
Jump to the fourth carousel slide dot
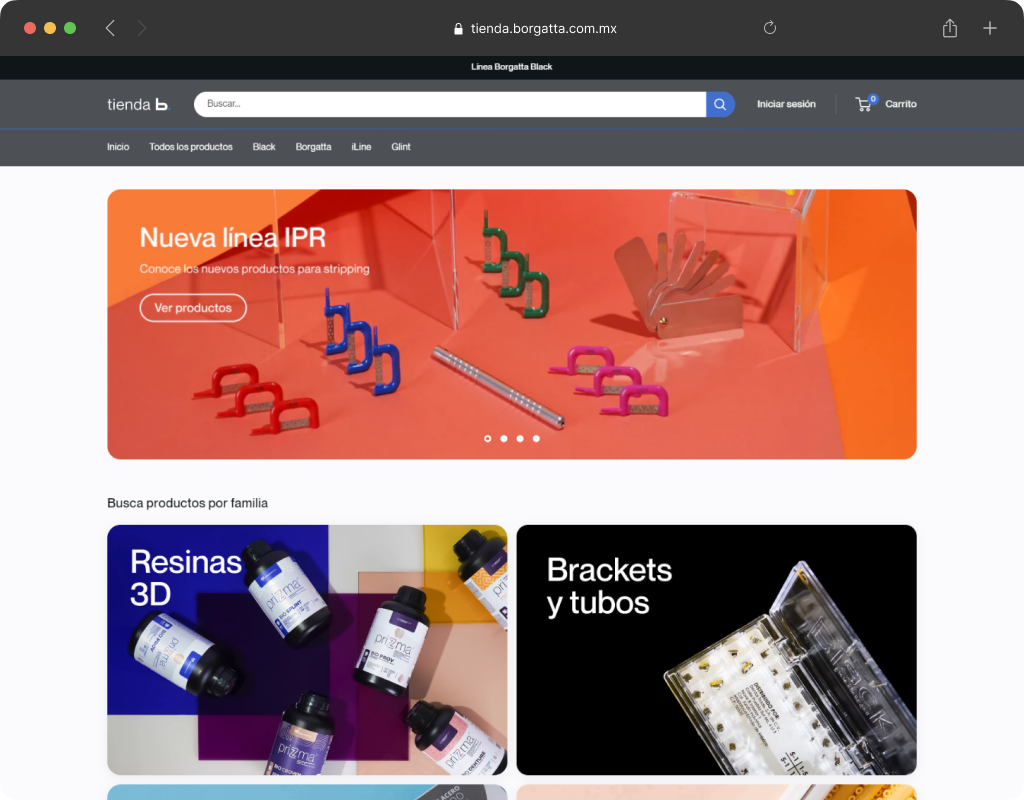click(x=536, y=438)
